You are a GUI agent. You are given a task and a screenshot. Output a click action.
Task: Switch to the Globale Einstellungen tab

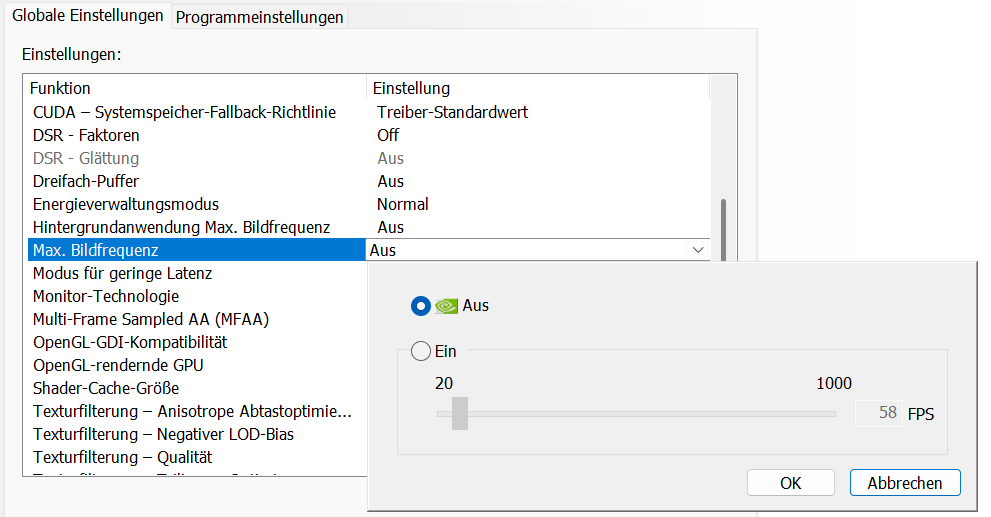click(x=88, y=15)
